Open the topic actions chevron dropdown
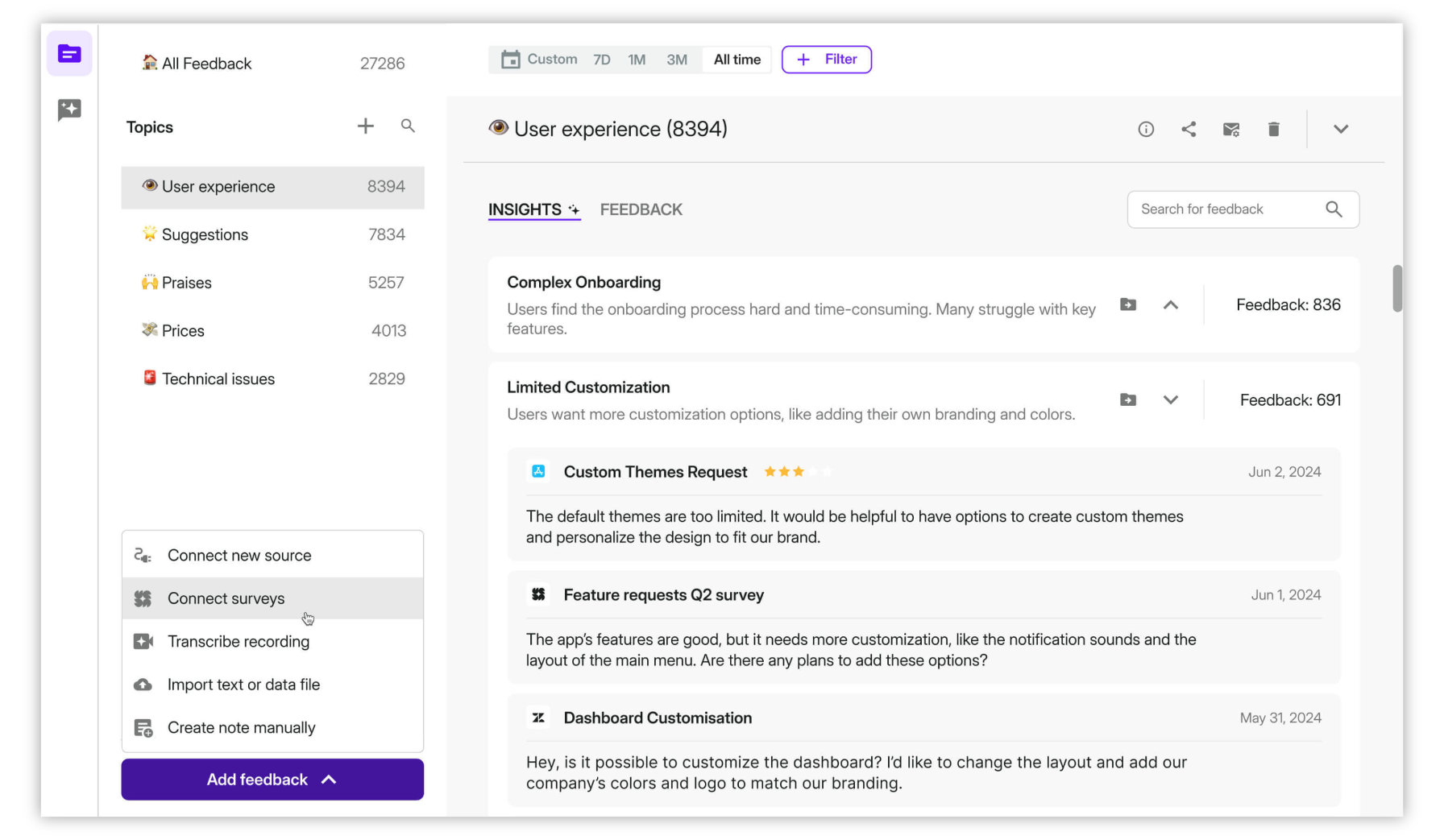Screen dimensions: 1444x840 tap(1340, 129)
